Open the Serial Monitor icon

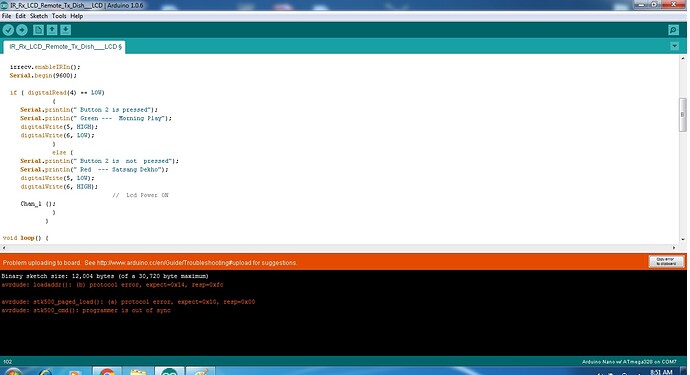tap(673, 30)
